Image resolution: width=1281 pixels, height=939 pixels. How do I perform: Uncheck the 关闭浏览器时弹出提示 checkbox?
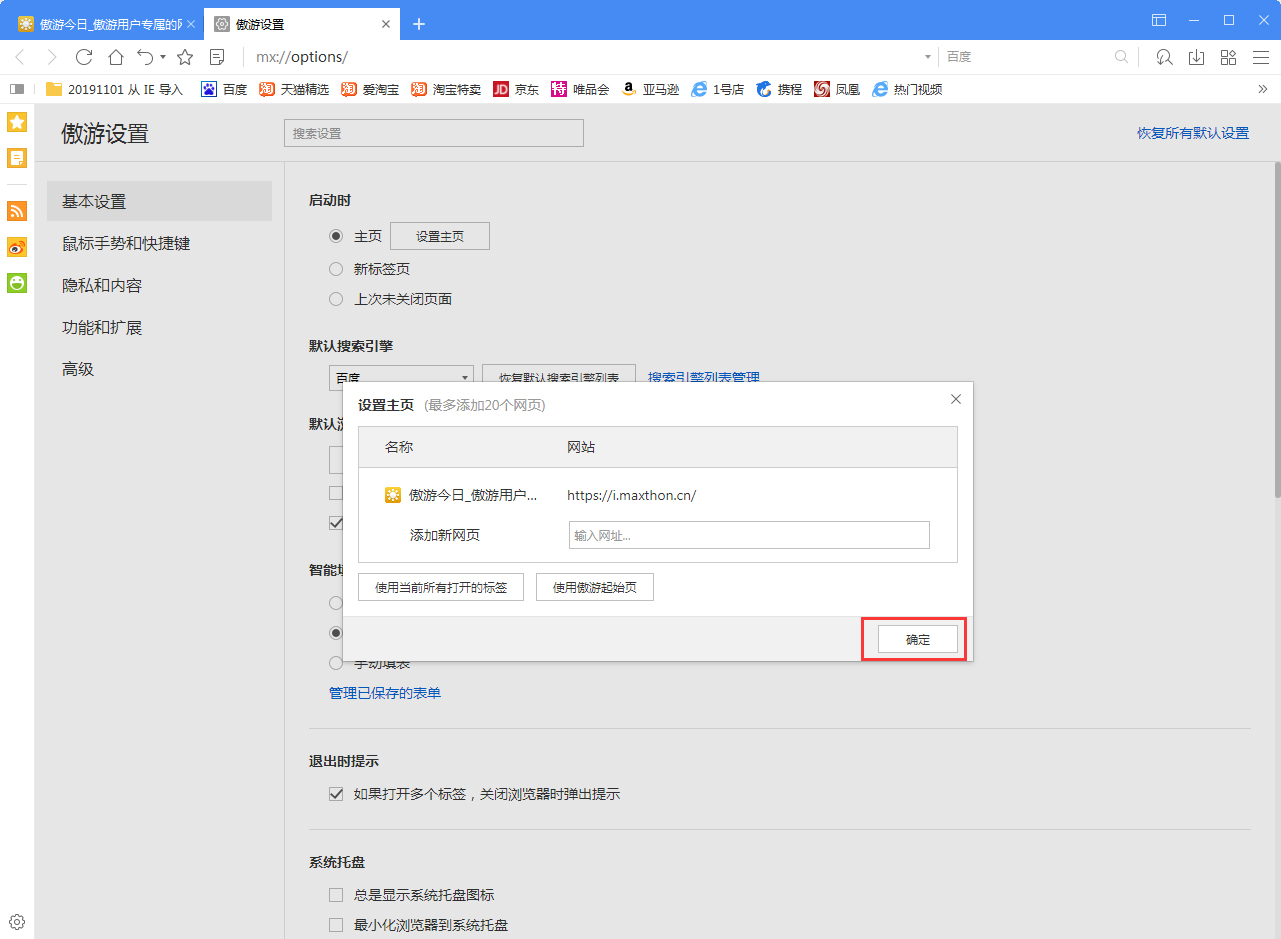coord(336,794)
